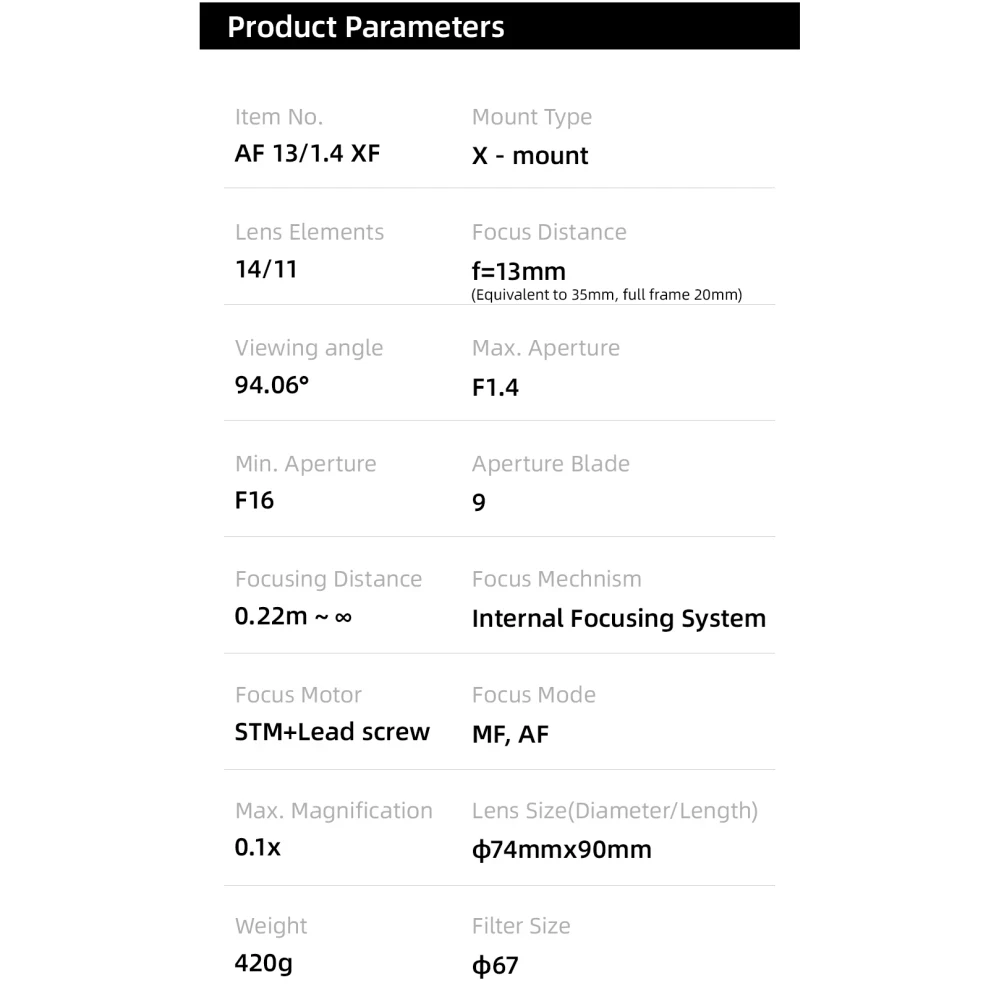
Task: Click the ф67 filter size value
Action: click(x=495, y=966)
